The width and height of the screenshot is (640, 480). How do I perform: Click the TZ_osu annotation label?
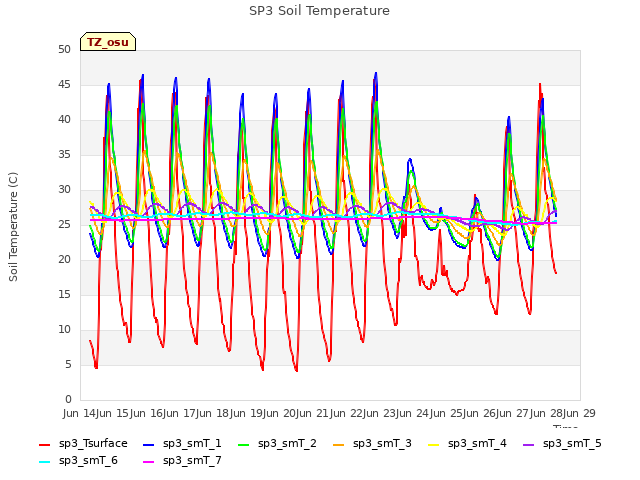[108, 42]
